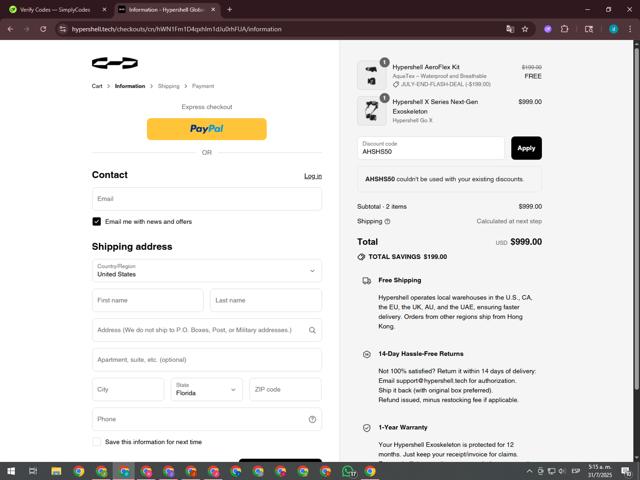
Task: Switch to Verify Codes SimplyCodes tab
Action: point(54,9)
